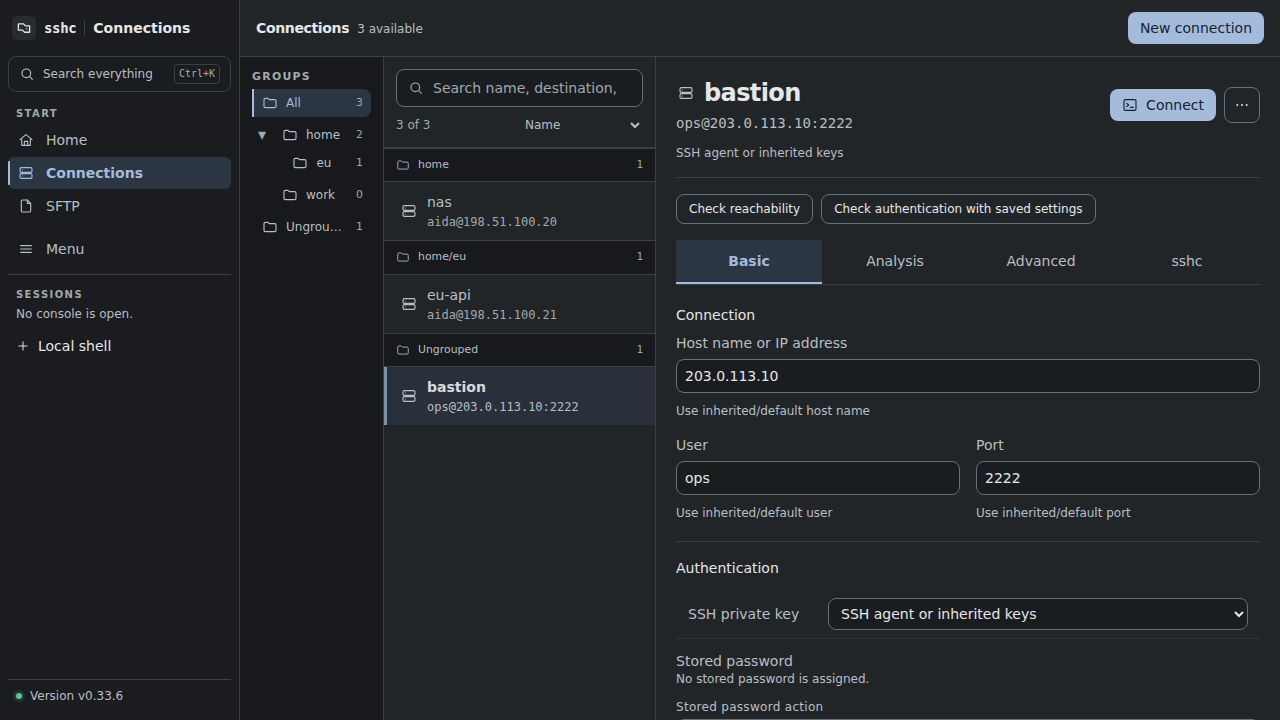1280x720 pixels.
Task: Click the Home house icon
Action: pyautogui.click(x=26, y=140)
